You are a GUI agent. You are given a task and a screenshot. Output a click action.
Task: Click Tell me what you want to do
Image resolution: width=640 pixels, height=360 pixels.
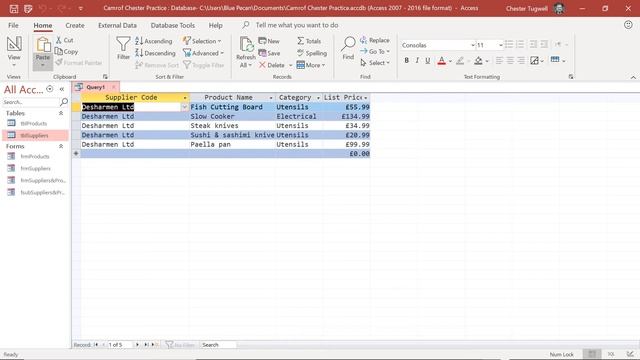coord(297,25)
